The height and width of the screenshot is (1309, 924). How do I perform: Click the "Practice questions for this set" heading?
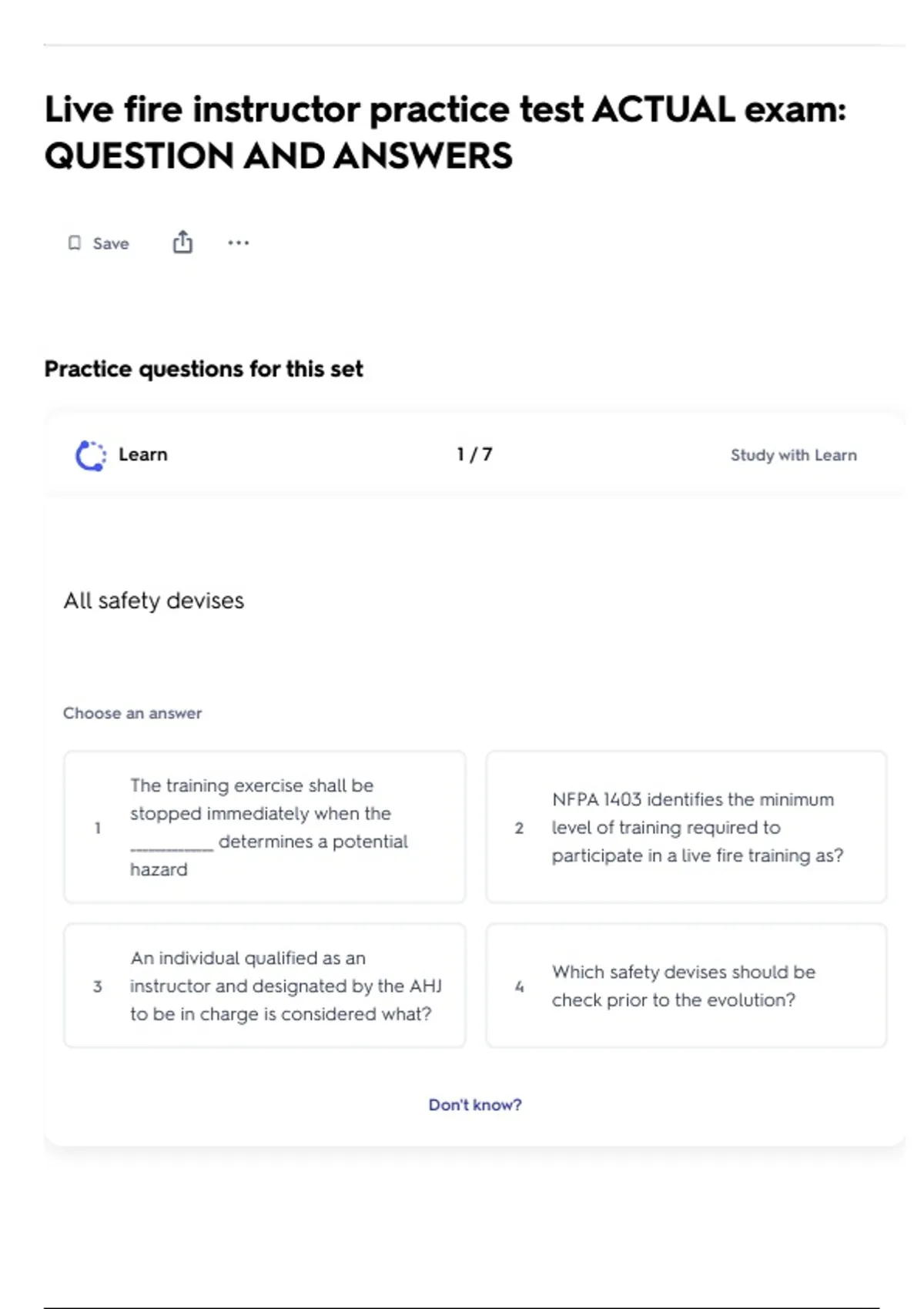203,369
